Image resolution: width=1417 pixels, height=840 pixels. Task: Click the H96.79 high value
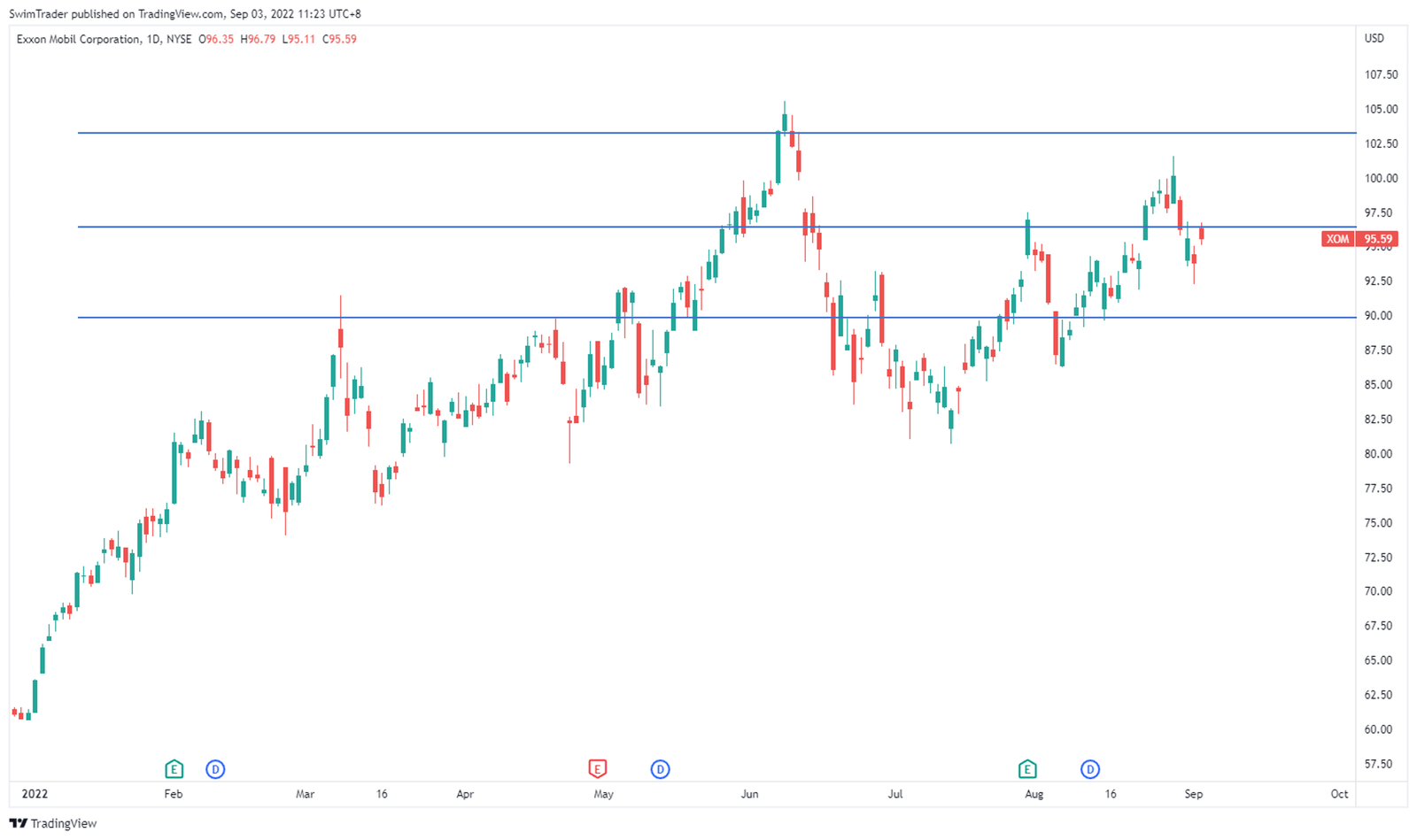pos(258,39)
